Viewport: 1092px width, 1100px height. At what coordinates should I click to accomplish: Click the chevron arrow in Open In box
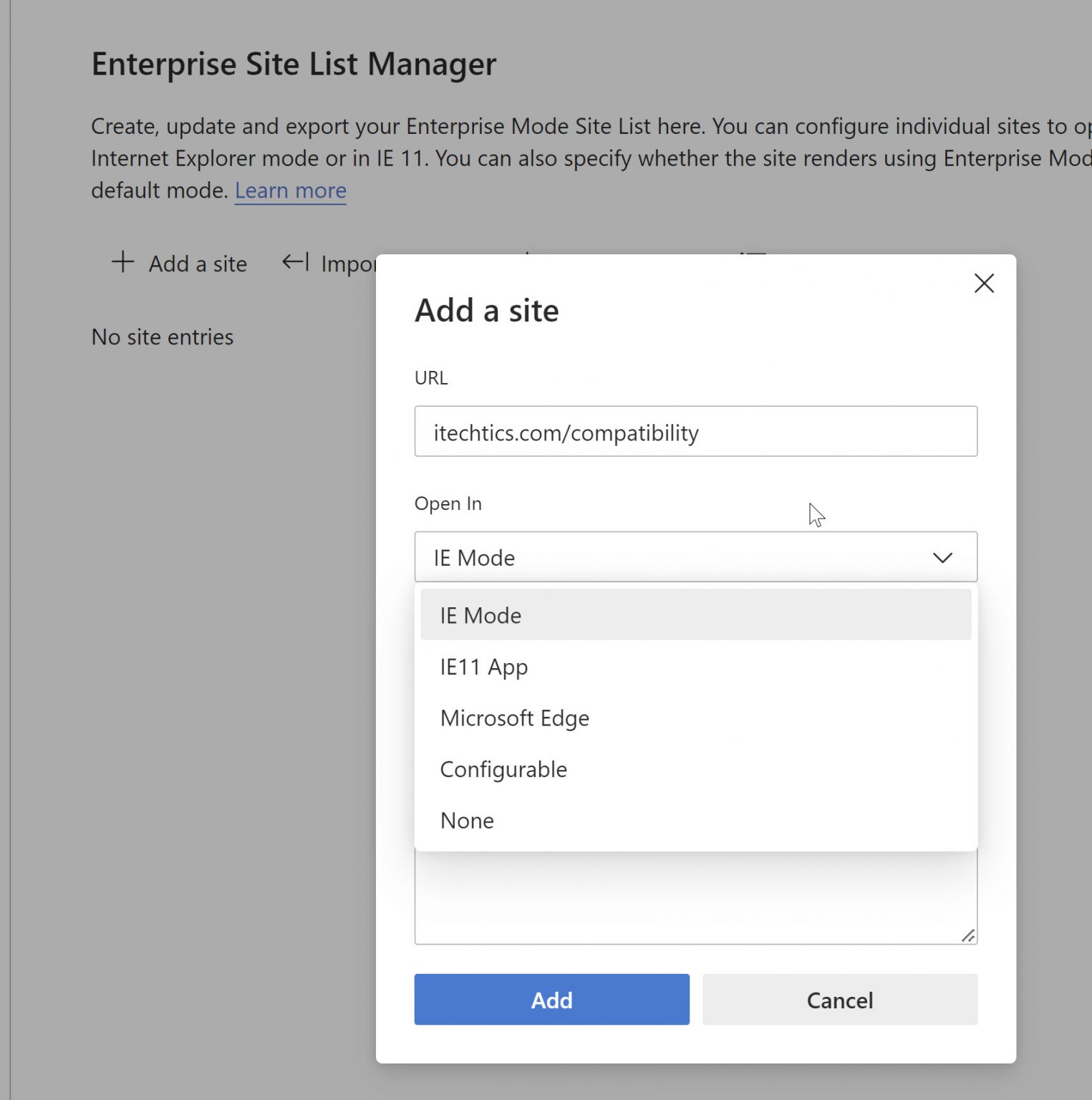(942, 557)
